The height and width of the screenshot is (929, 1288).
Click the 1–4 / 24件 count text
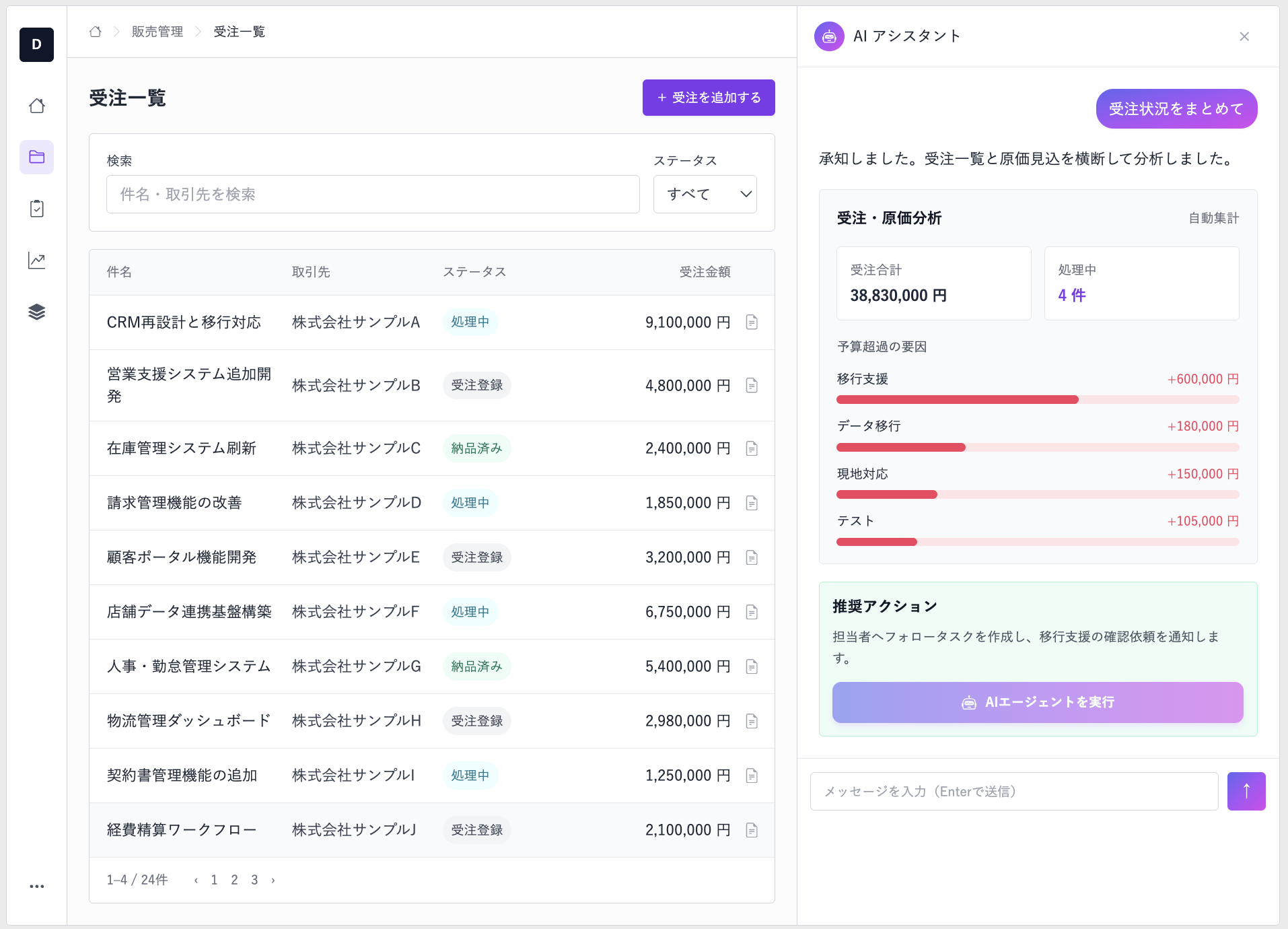coord(137,880)
